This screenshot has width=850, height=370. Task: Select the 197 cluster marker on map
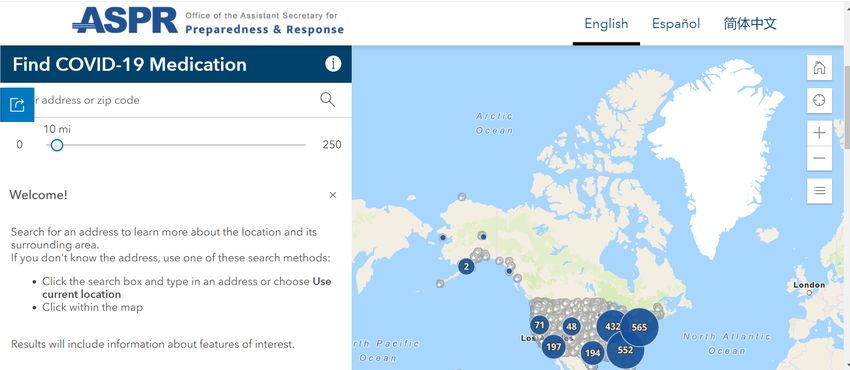[553, 346]
